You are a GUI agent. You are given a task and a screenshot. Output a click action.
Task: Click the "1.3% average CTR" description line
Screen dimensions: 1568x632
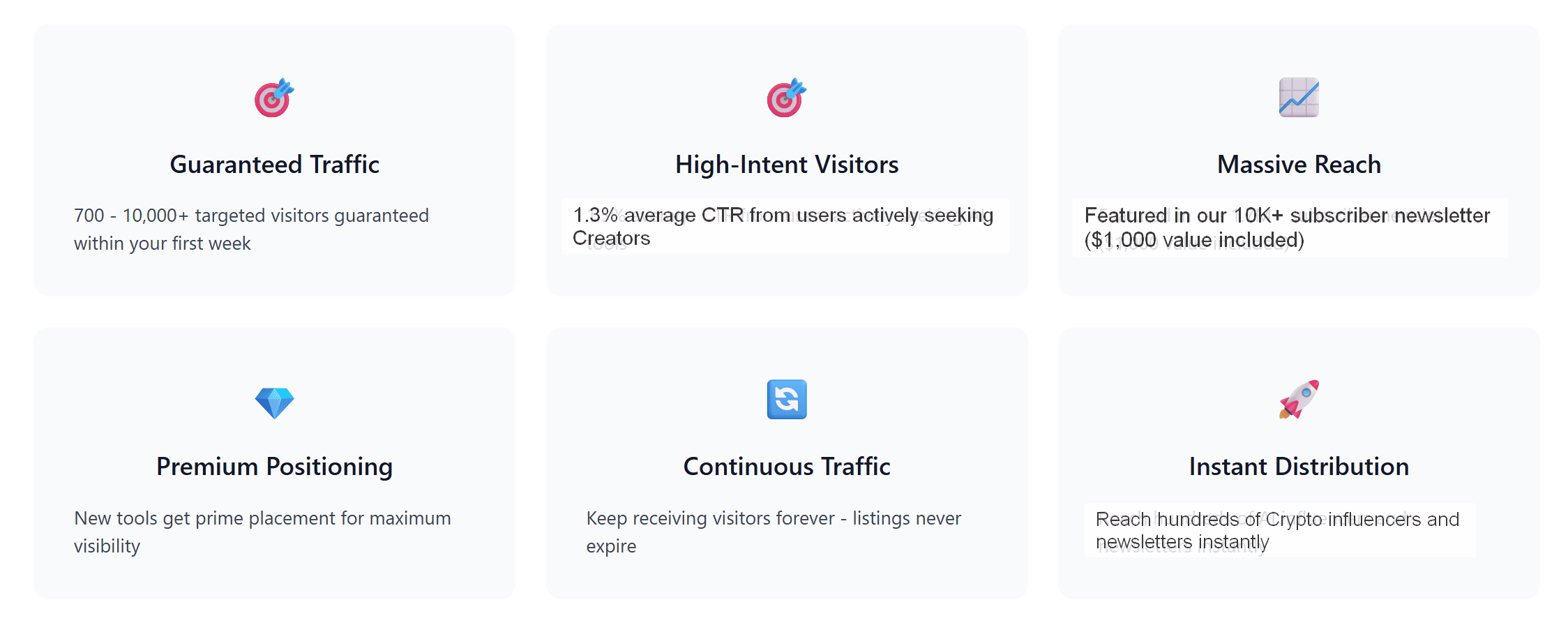[783, 215]
